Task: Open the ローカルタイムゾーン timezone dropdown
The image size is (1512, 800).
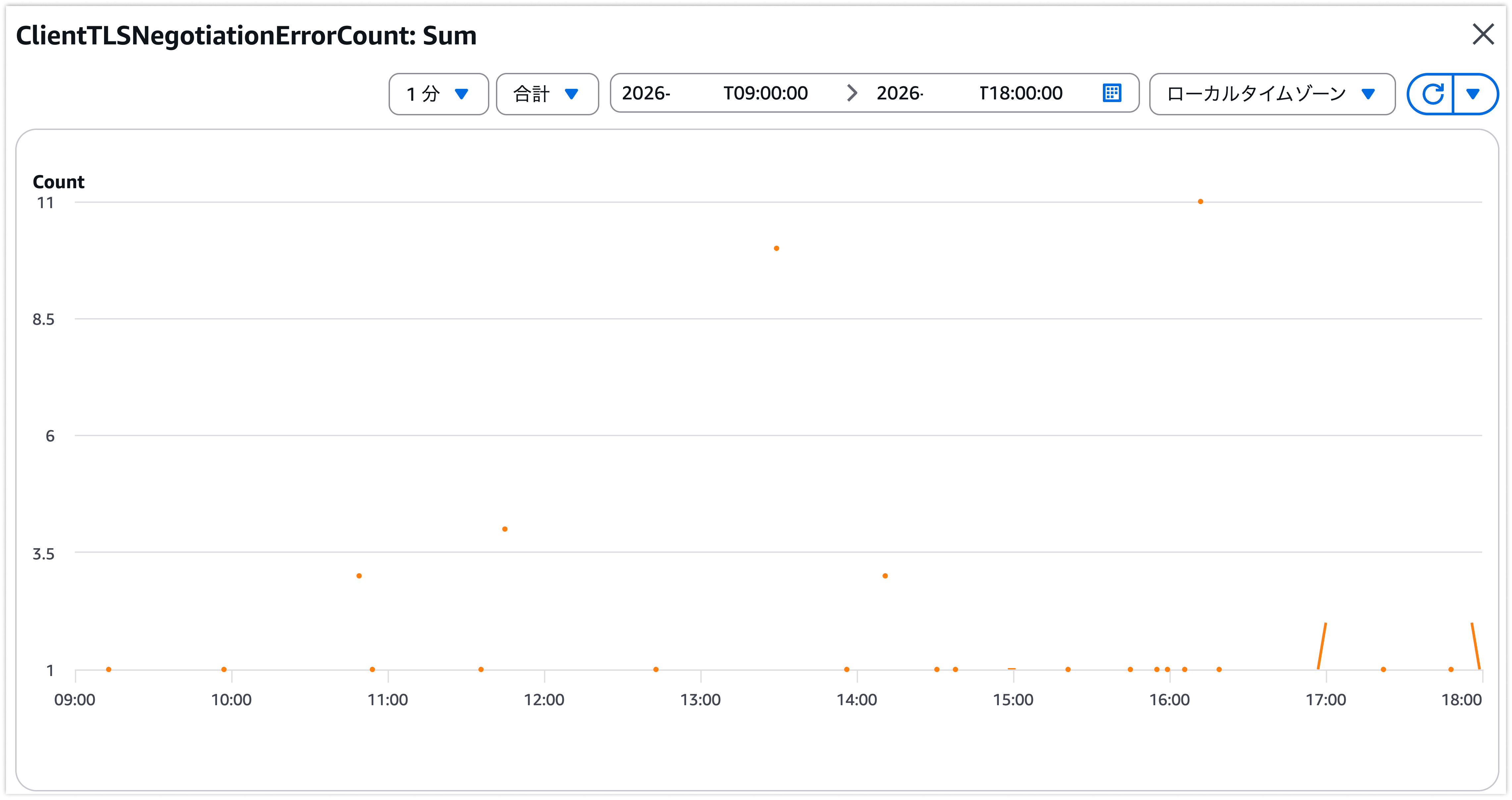Action: pos(1272,94)
